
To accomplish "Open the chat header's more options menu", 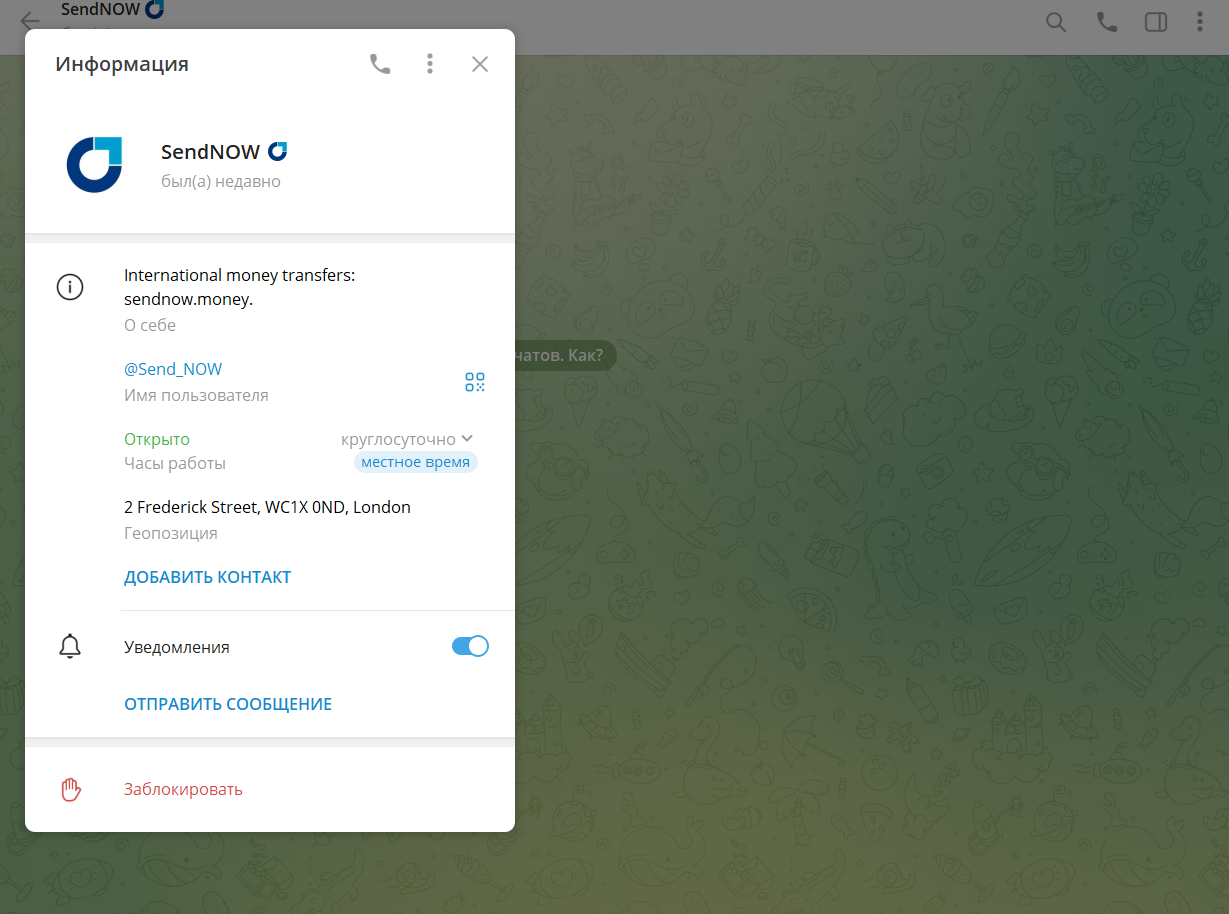I will point(1200,21).
